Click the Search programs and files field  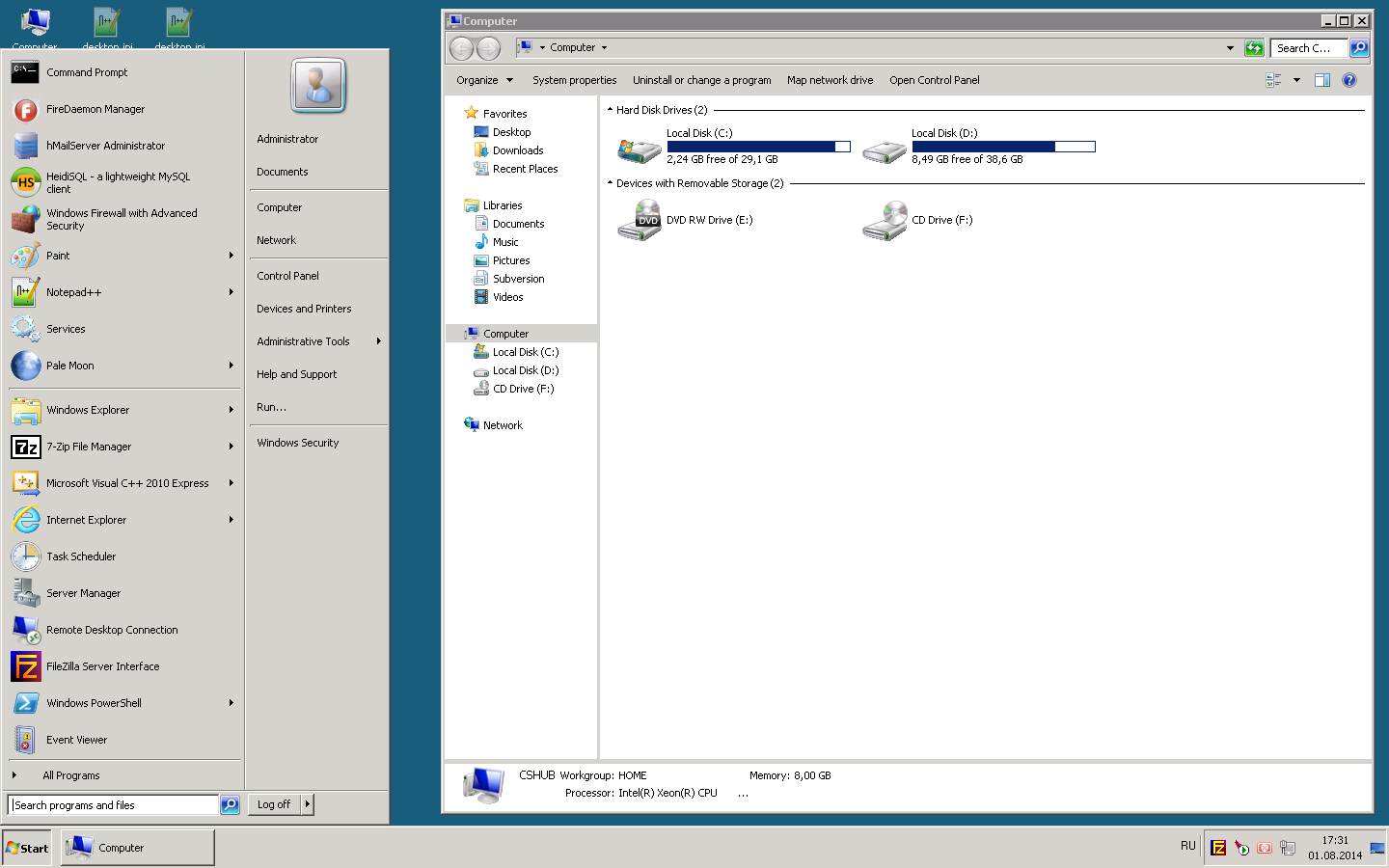click(114, 805)
